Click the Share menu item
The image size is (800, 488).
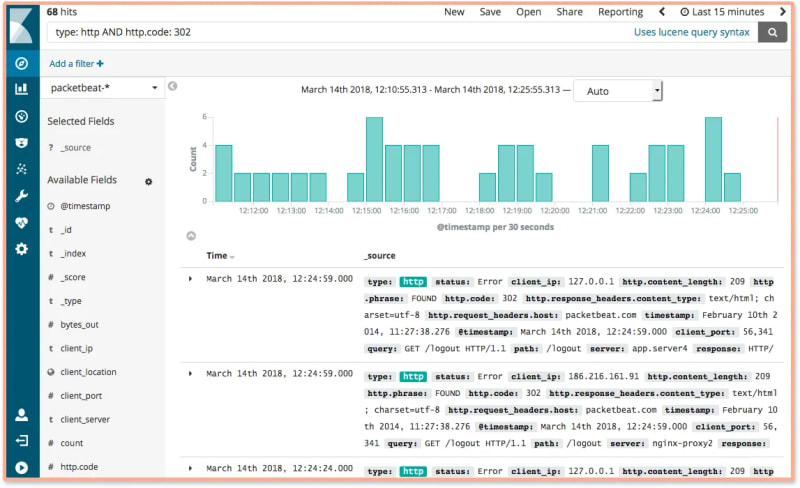(x=569, y=12)
